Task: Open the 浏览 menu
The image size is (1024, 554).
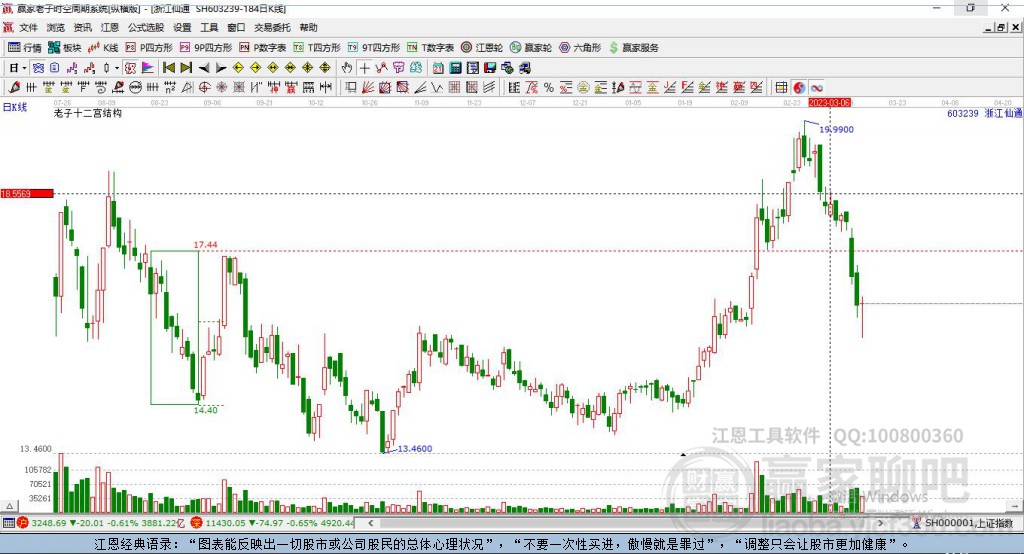Action: click(56, 27)
